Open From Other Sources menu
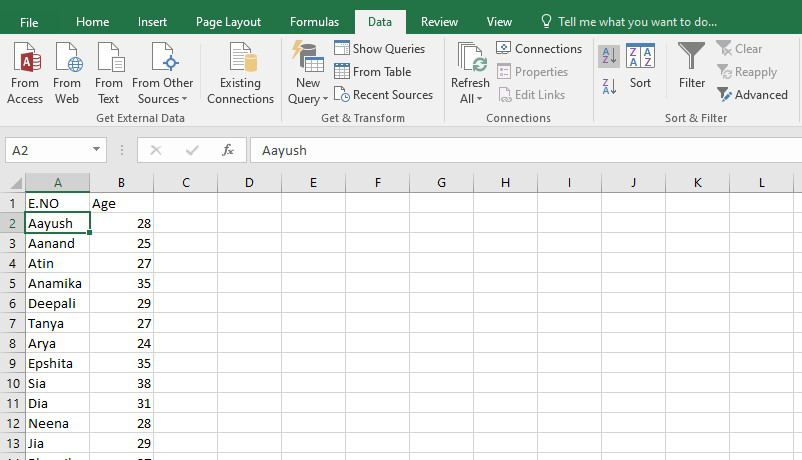The image size is (802, 460). click(x=163, y=74)
